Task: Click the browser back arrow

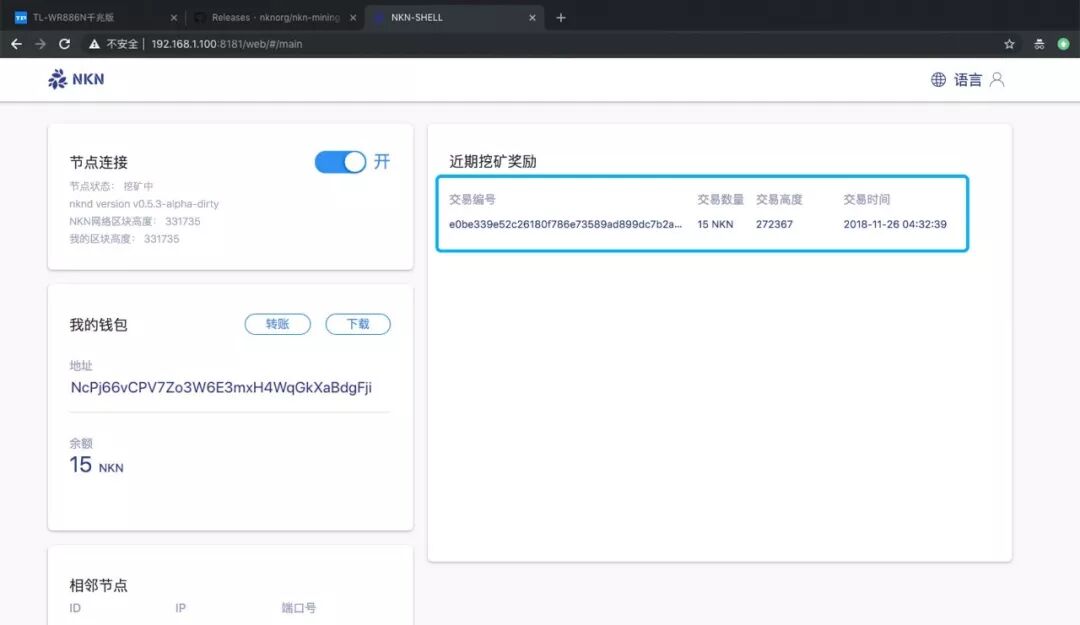Action: point(17,44)
